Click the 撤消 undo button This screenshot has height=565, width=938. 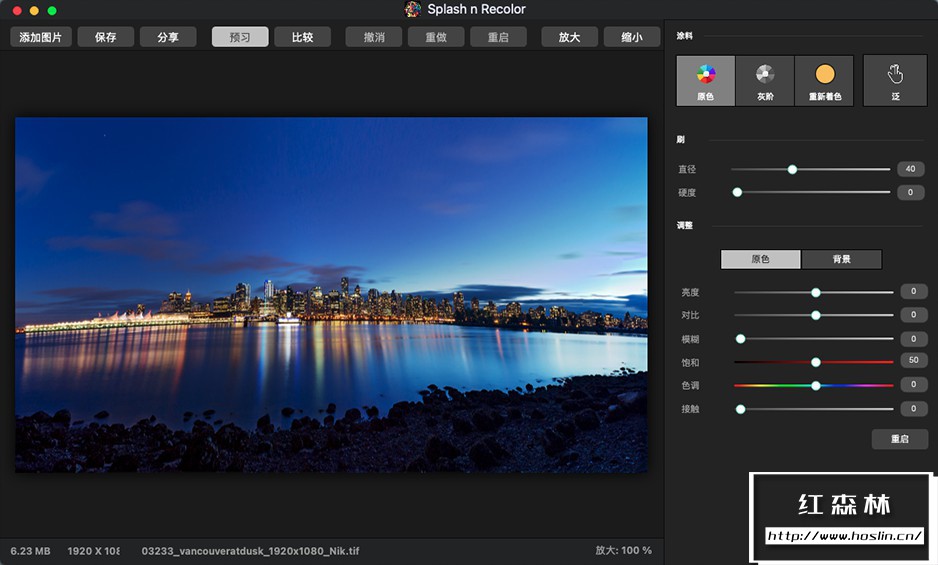coord(374,37)
